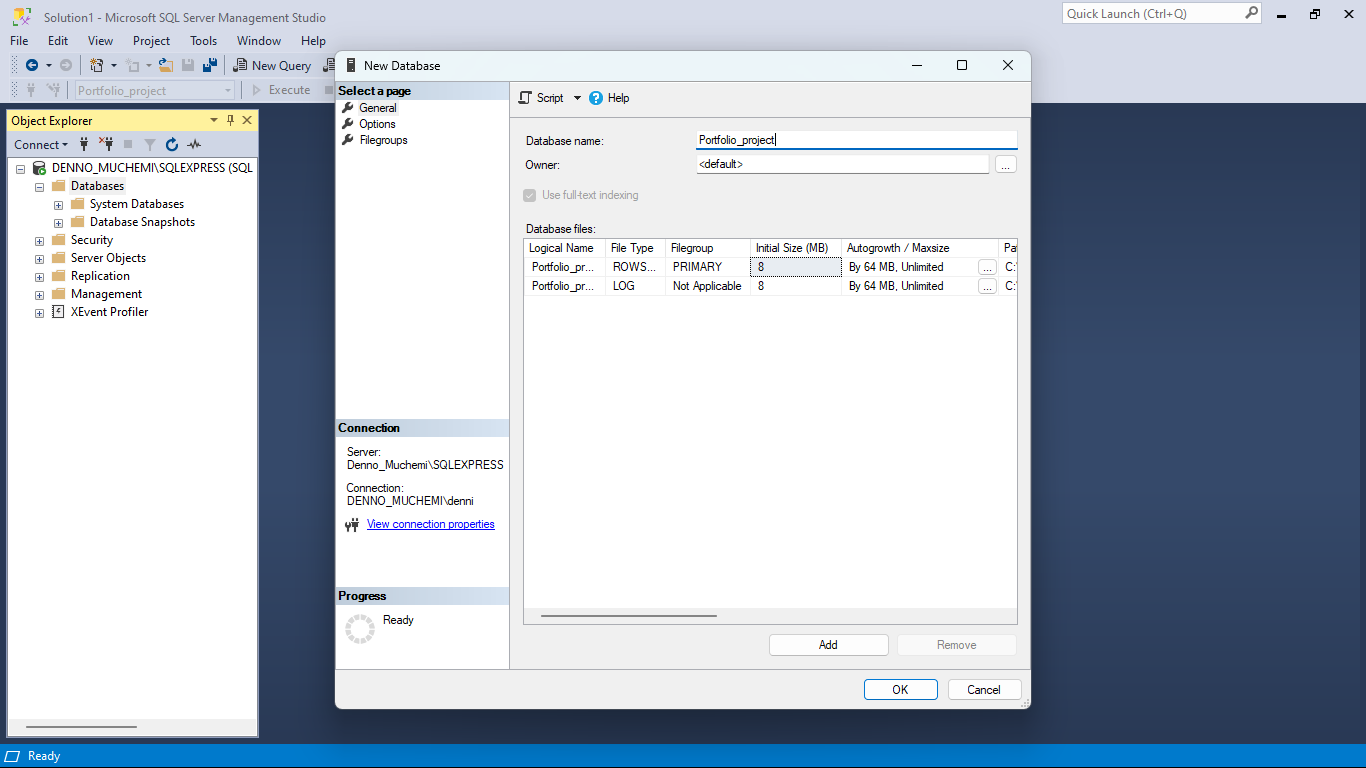This screenshot has height=768, width=1366.
Task: Click the Management folder icon
Action: point(58,294)
